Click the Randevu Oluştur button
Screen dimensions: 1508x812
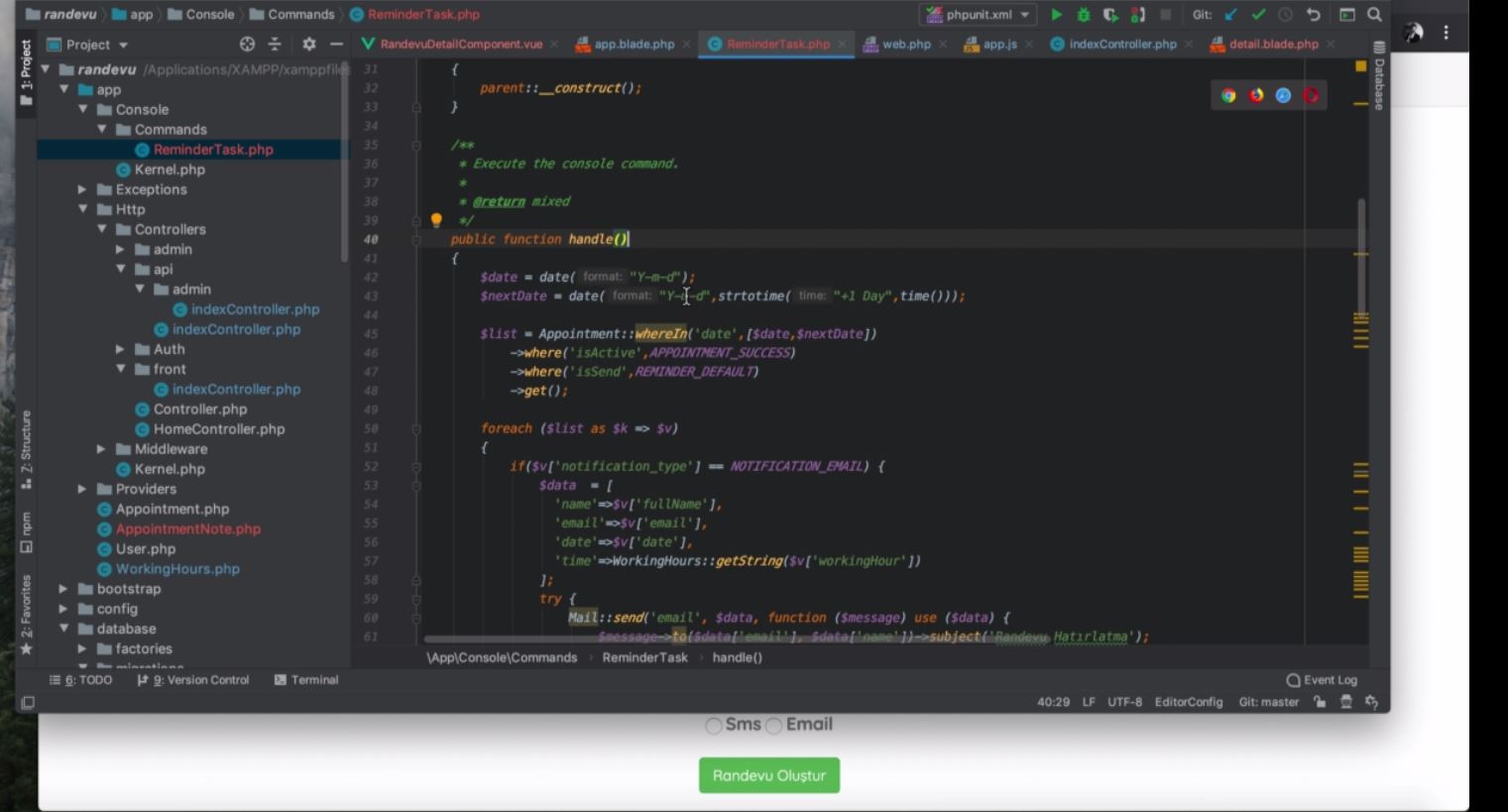click(x=768, y=775)
